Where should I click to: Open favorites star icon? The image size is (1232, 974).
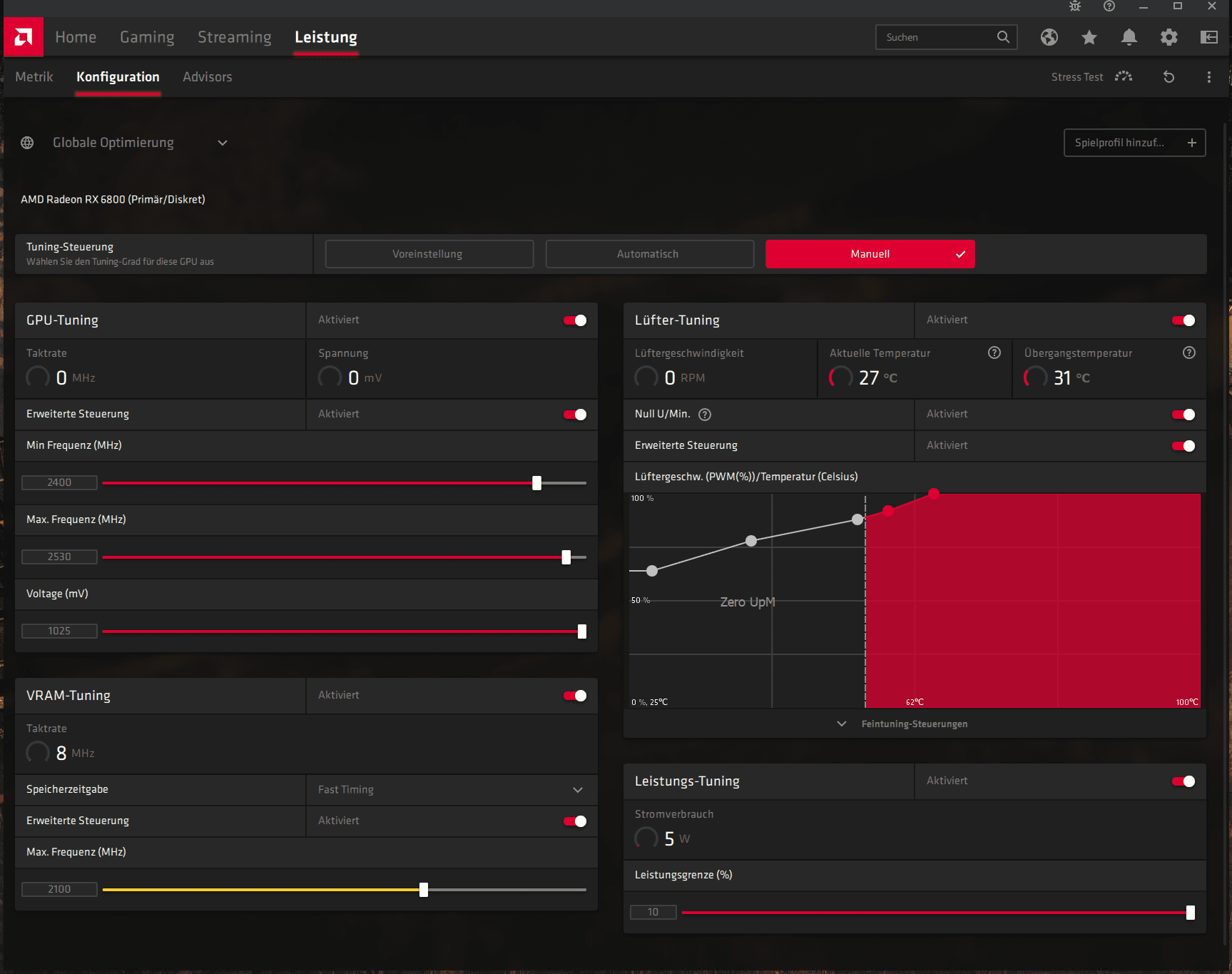(x=1089, y=37)
